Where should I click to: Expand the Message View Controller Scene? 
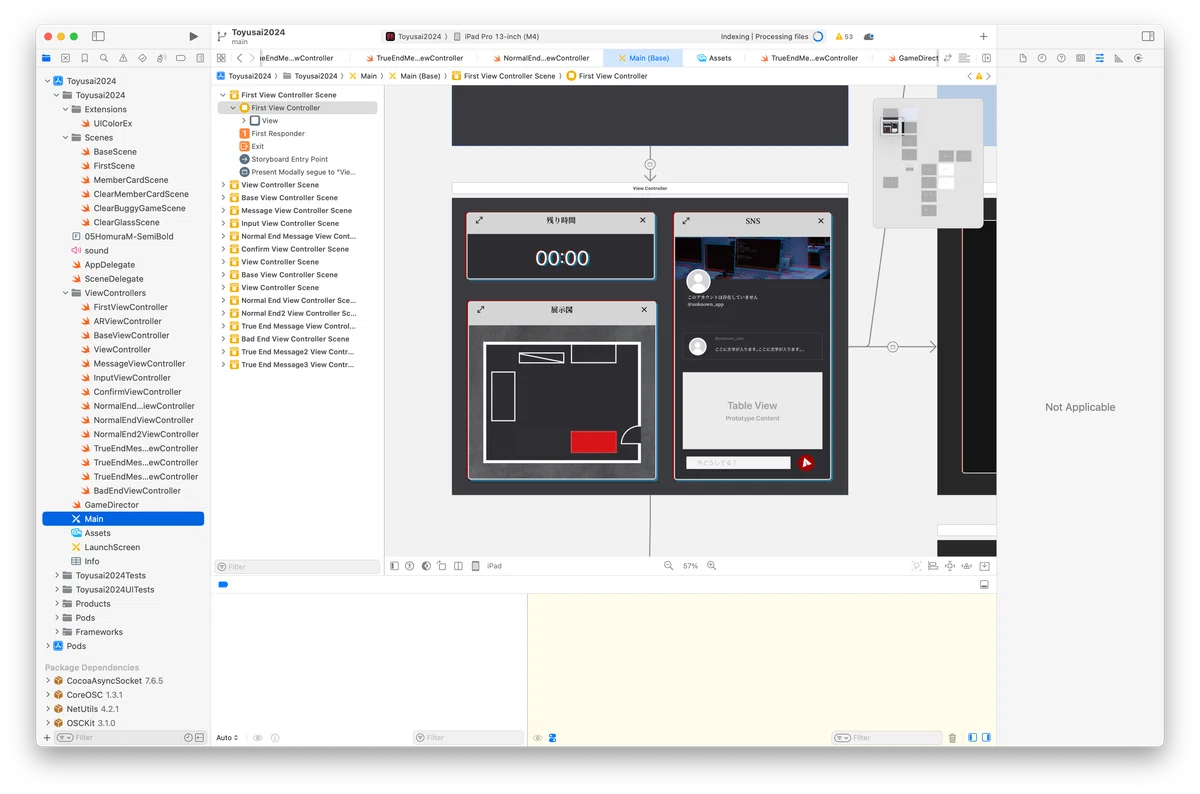point(223,211)
